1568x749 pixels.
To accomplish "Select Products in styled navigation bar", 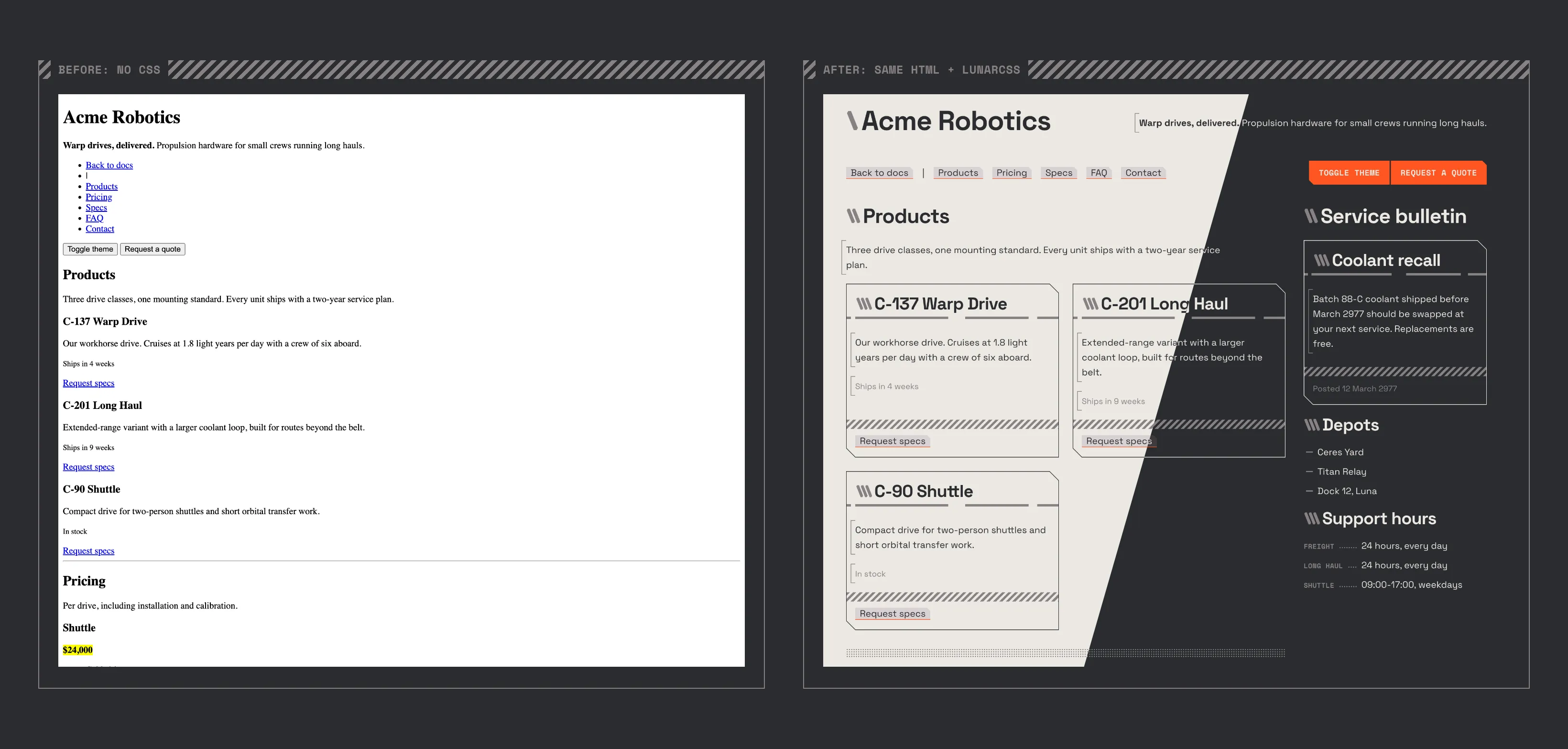I will point(958,173).
